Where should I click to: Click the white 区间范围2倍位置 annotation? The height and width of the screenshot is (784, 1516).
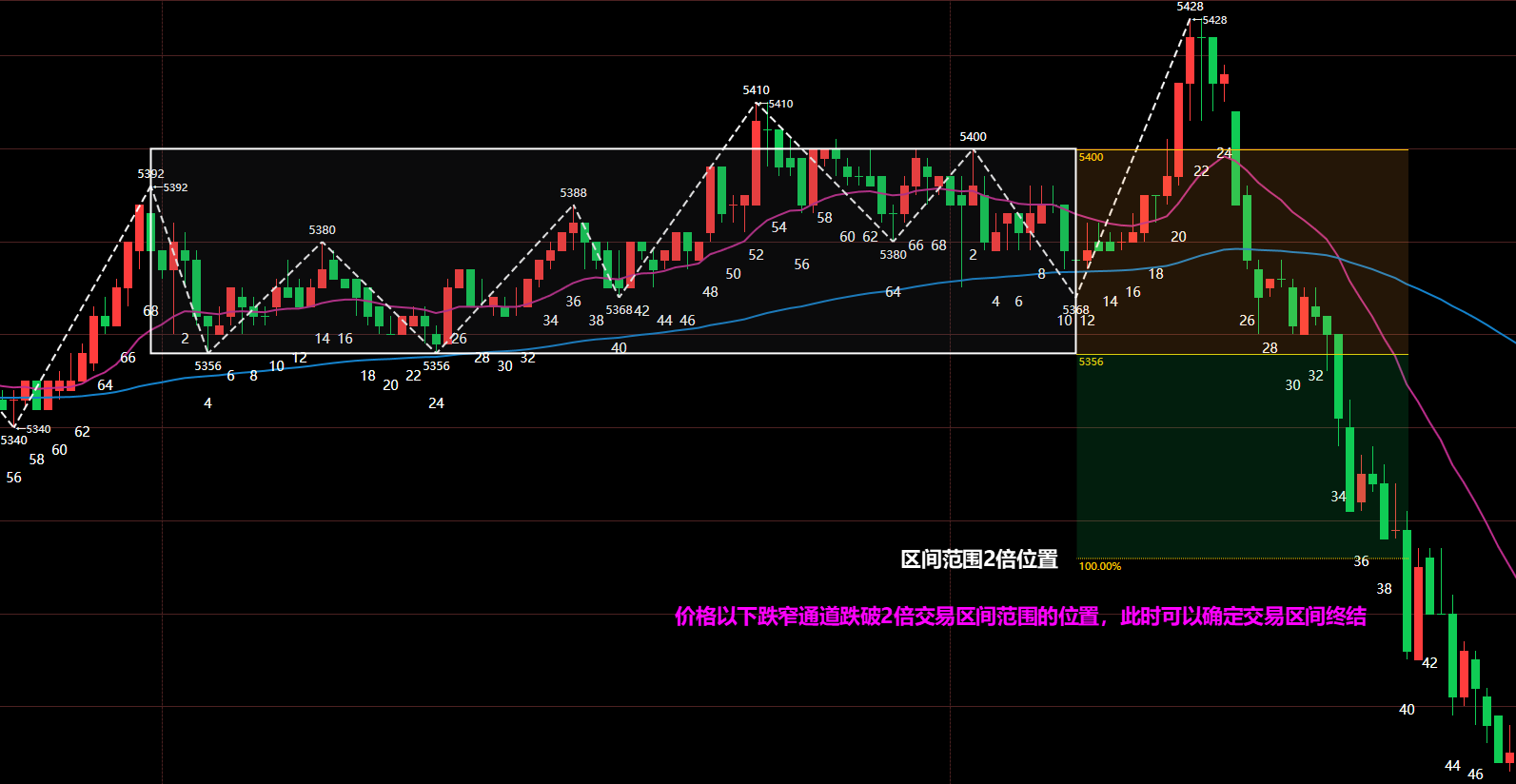[x=979, y=559]
